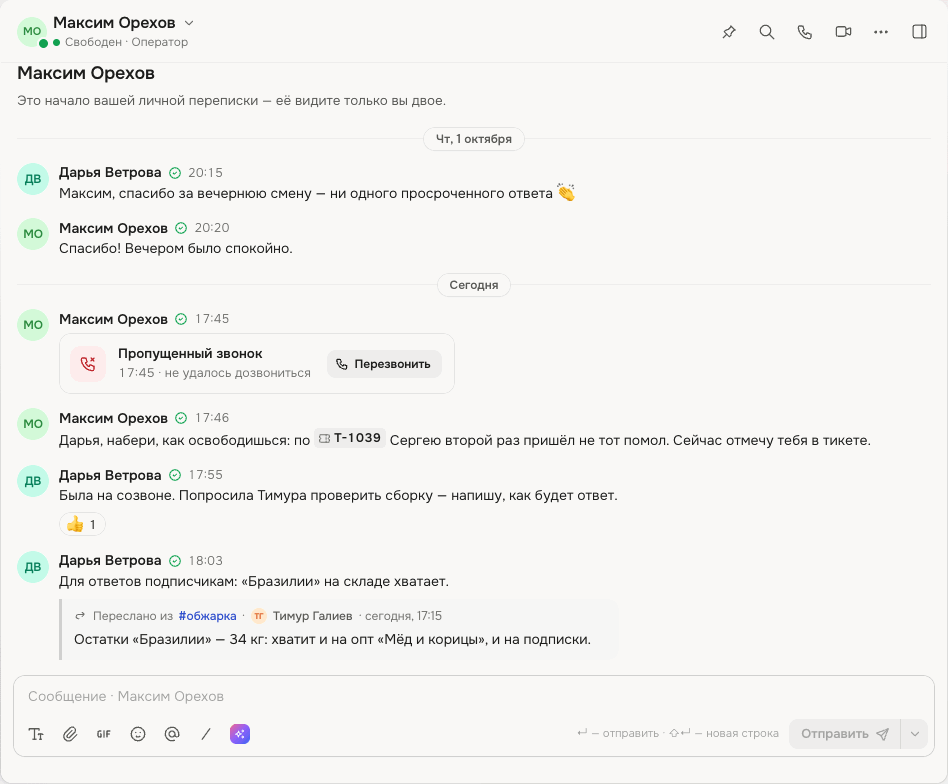The image size is (948, 784).
Task: Click the ДВ avatar at 20:15
Action: (x=33, y=179)
